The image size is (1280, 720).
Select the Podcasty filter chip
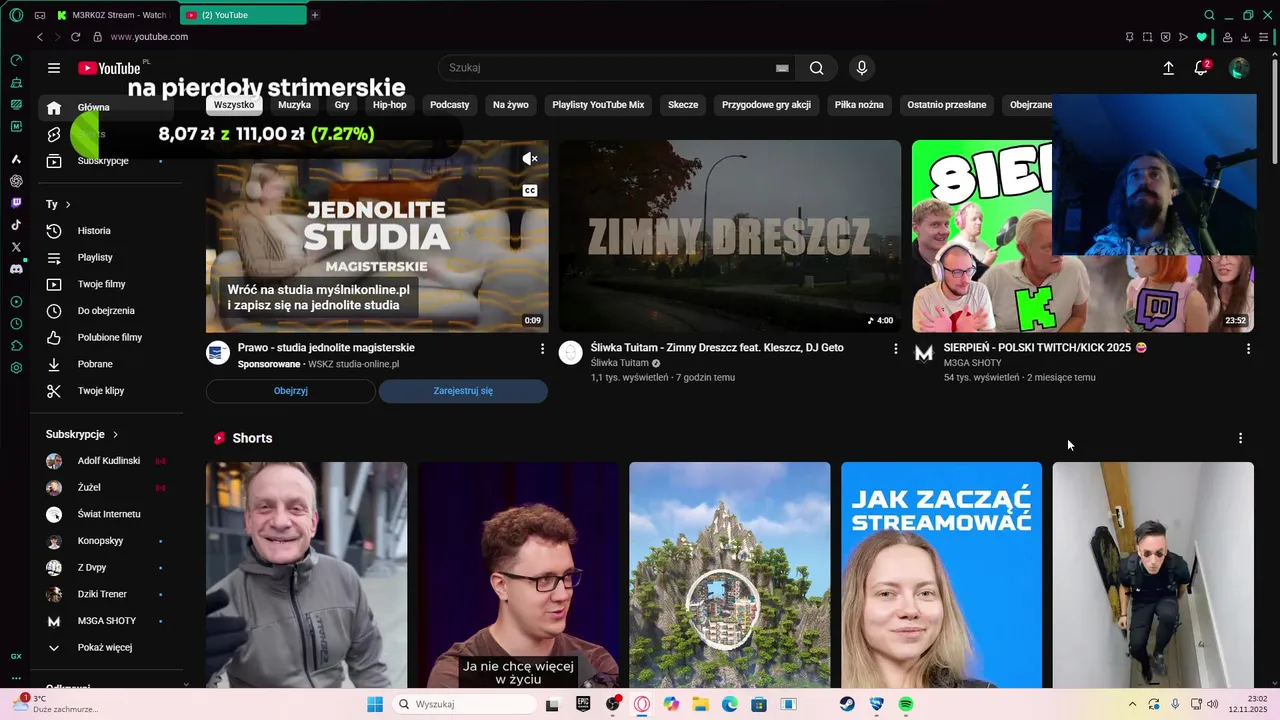tap(450, 105)
